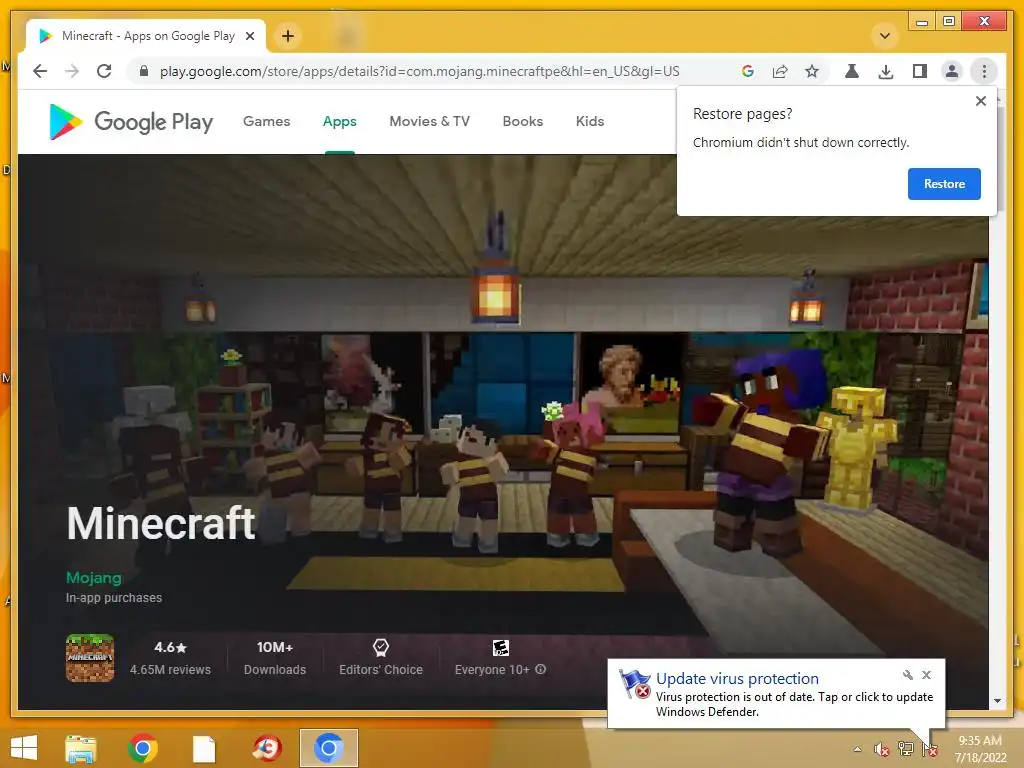1024x768 pixels.
Task: Click the Google Play logo
Action: pos(131,121)
